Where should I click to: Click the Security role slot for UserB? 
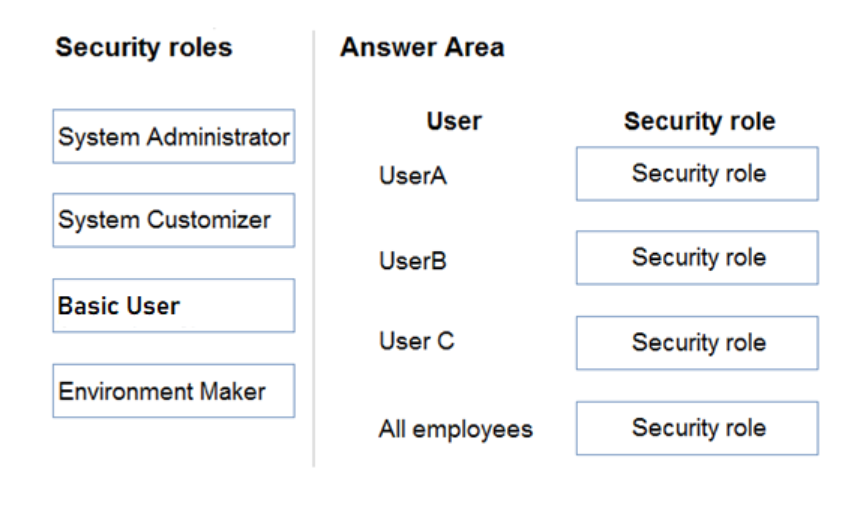coord(697,258)
